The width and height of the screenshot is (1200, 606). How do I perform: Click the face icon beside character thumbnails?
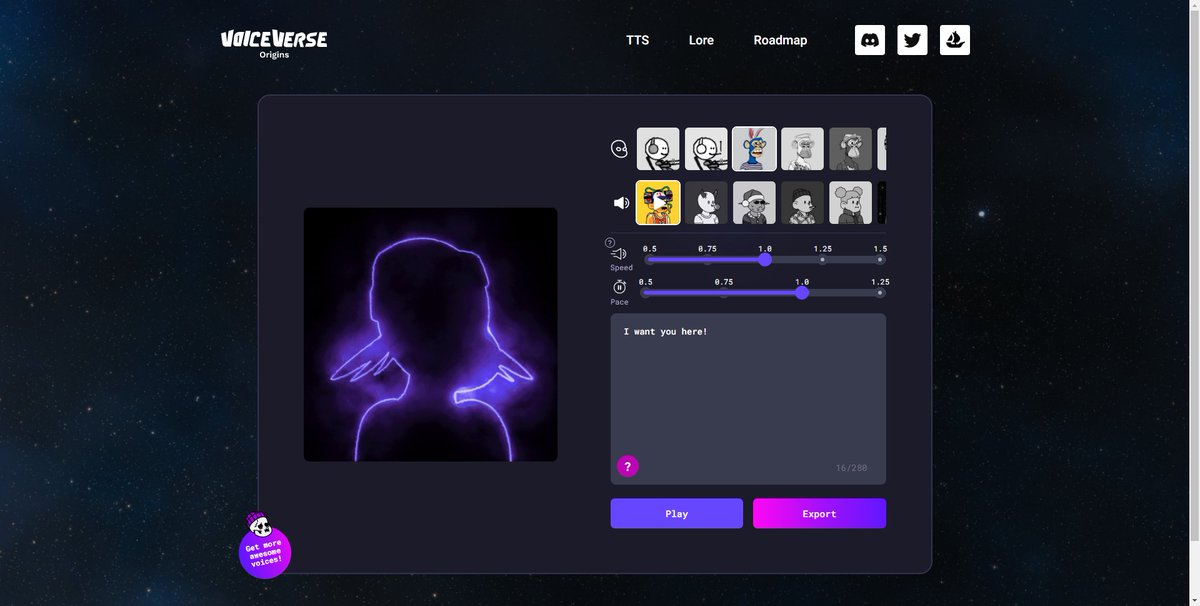click(620, 149)
